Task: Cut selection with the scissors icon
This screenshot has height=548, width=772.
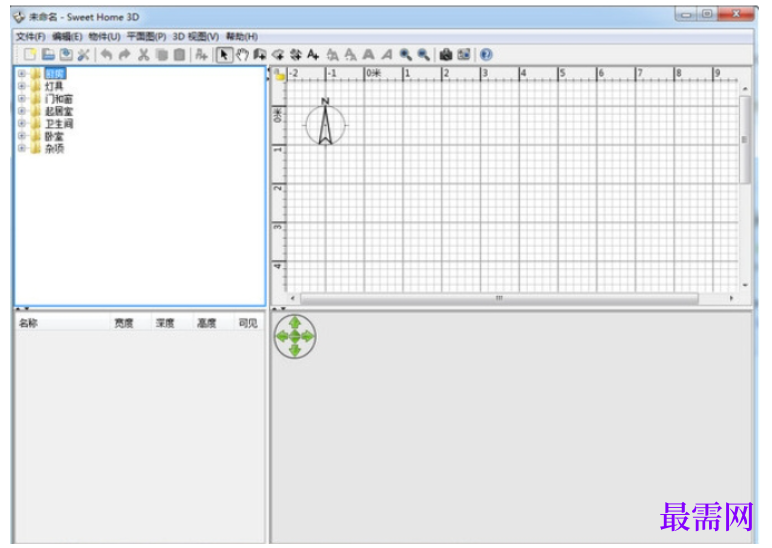Action: (x=143, y=55)
